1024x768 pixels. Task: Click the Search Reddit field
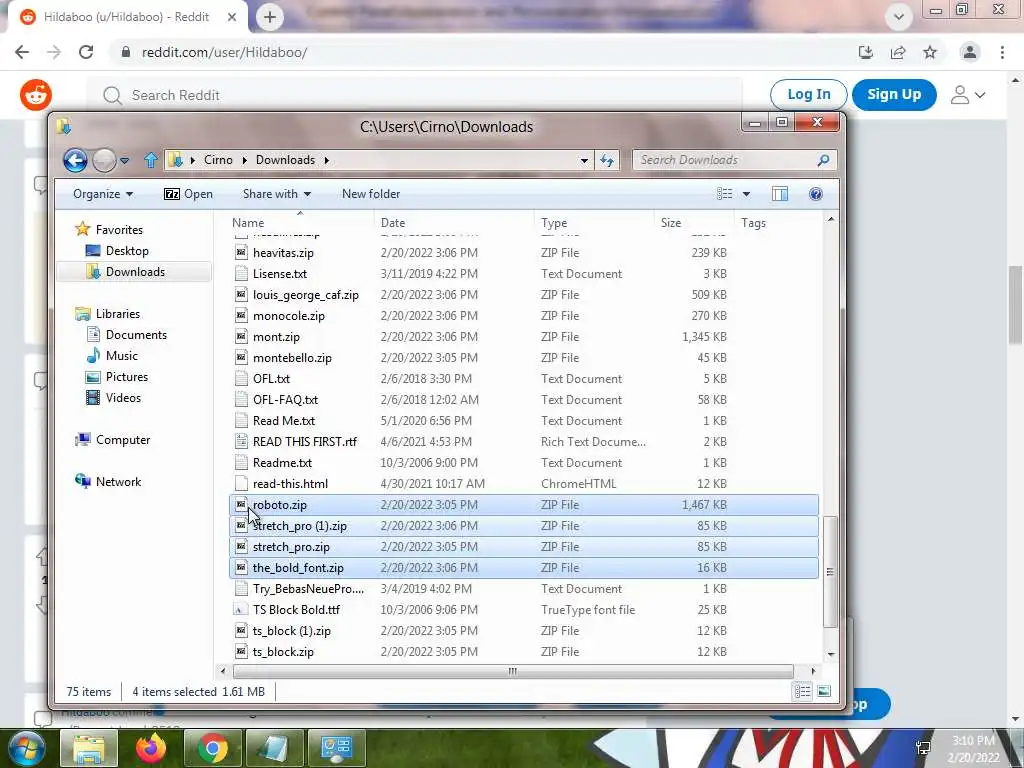415,95
